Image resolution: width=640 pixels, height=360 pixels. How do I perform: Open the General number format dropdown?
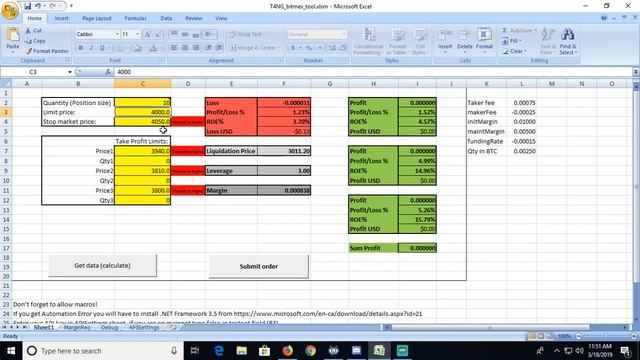[x=344, y=34]
